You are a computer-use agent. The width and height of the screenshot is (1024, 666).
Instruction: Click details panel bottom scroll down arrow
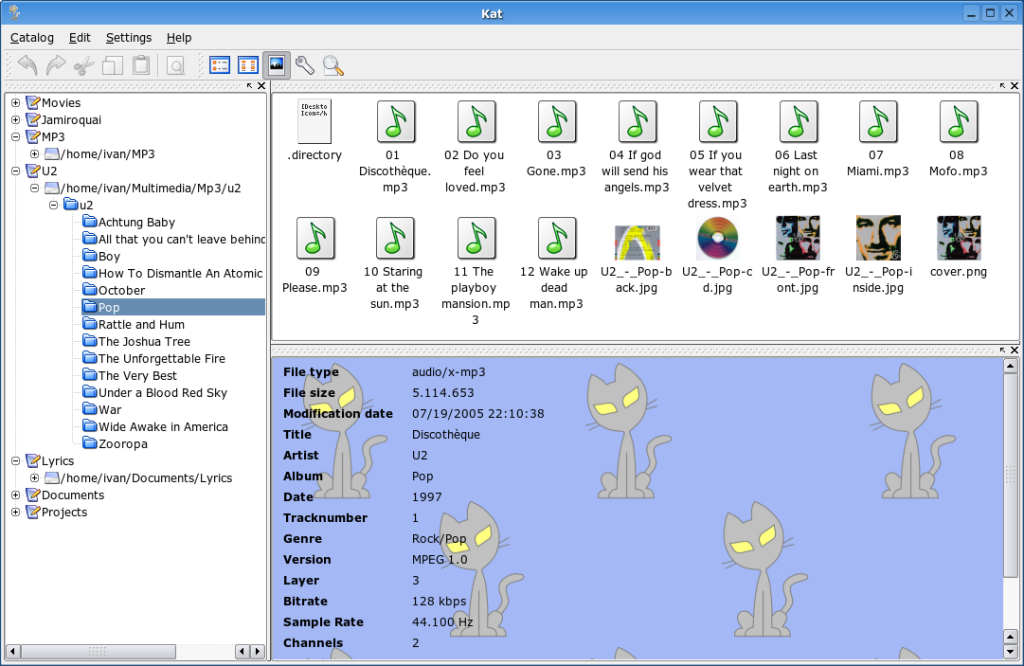(1010, 652)
